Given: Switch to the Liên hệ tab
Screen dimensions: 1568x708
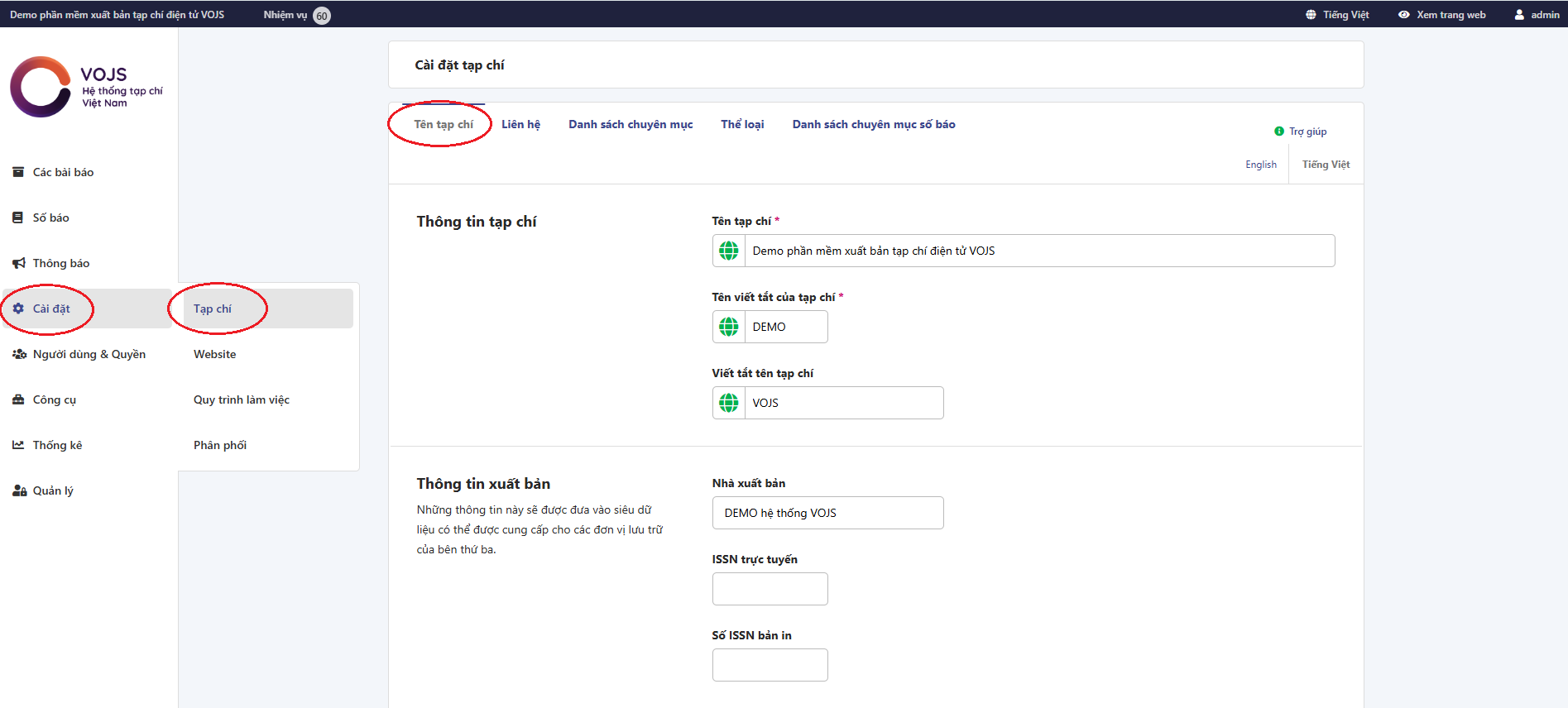Looking at the screenshot, I should [520, 124].
